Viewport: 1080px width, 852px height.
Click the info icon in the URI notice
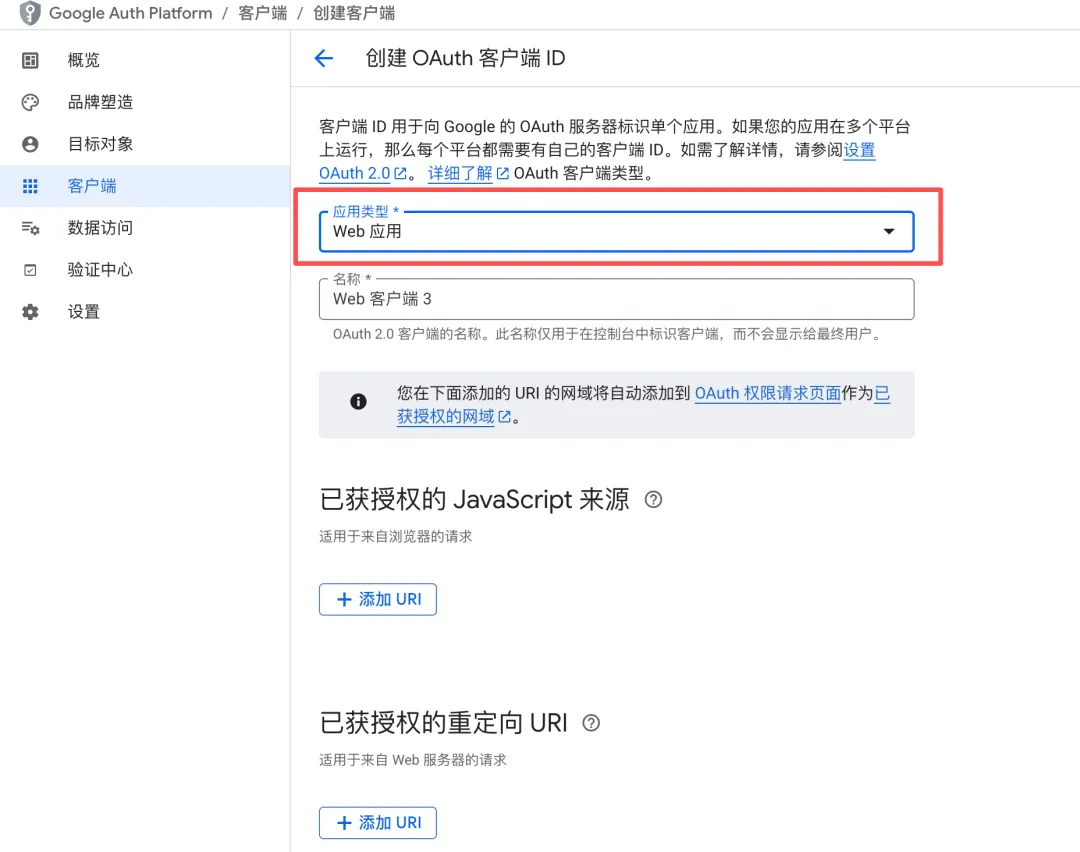pyautogui.click(x=358, y=402)
